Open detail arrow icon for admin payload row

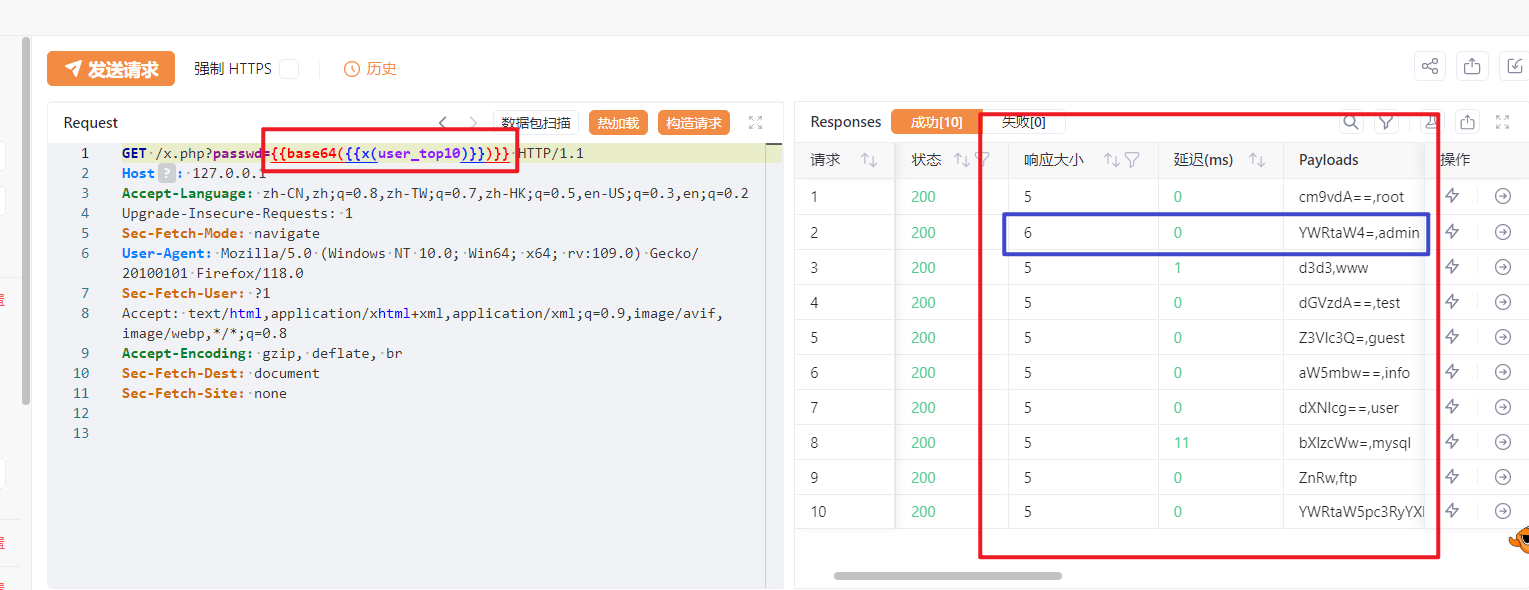(x=1502, y=232)
